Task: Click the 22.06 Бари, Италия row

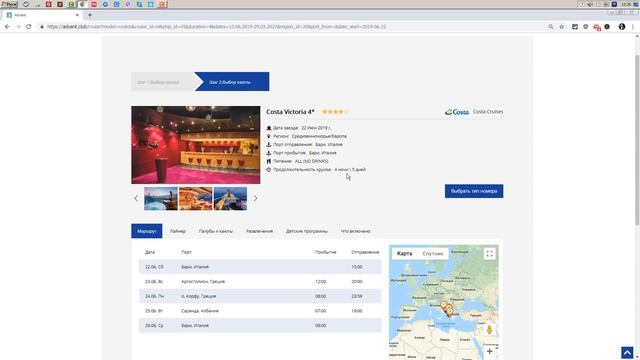Action: tap(260, 267)
